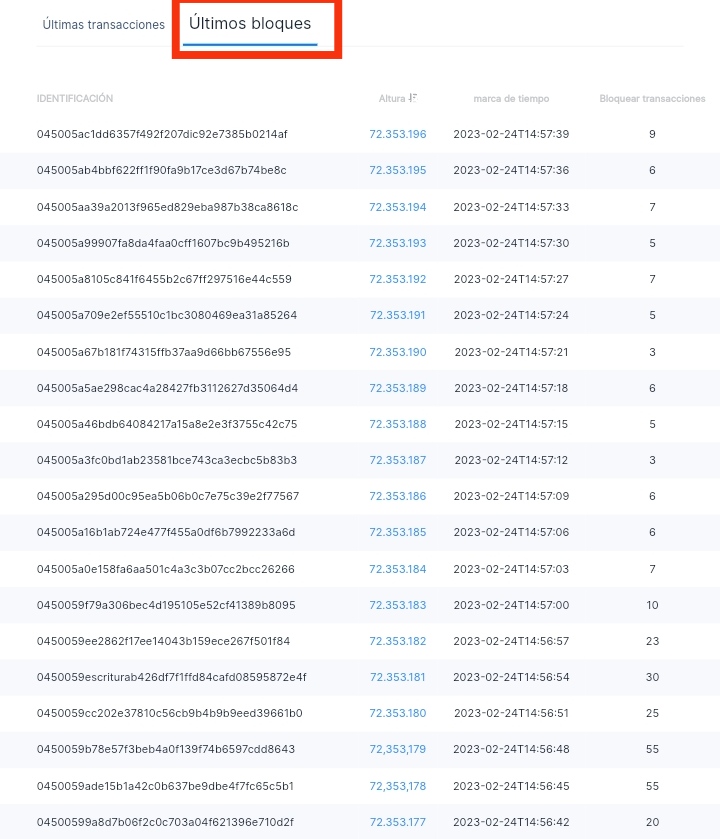The width and height of the screenshot is (720, 839).
Task: Click the Altura sort icon
Action: pyautogui.click(x=412, y=98)
